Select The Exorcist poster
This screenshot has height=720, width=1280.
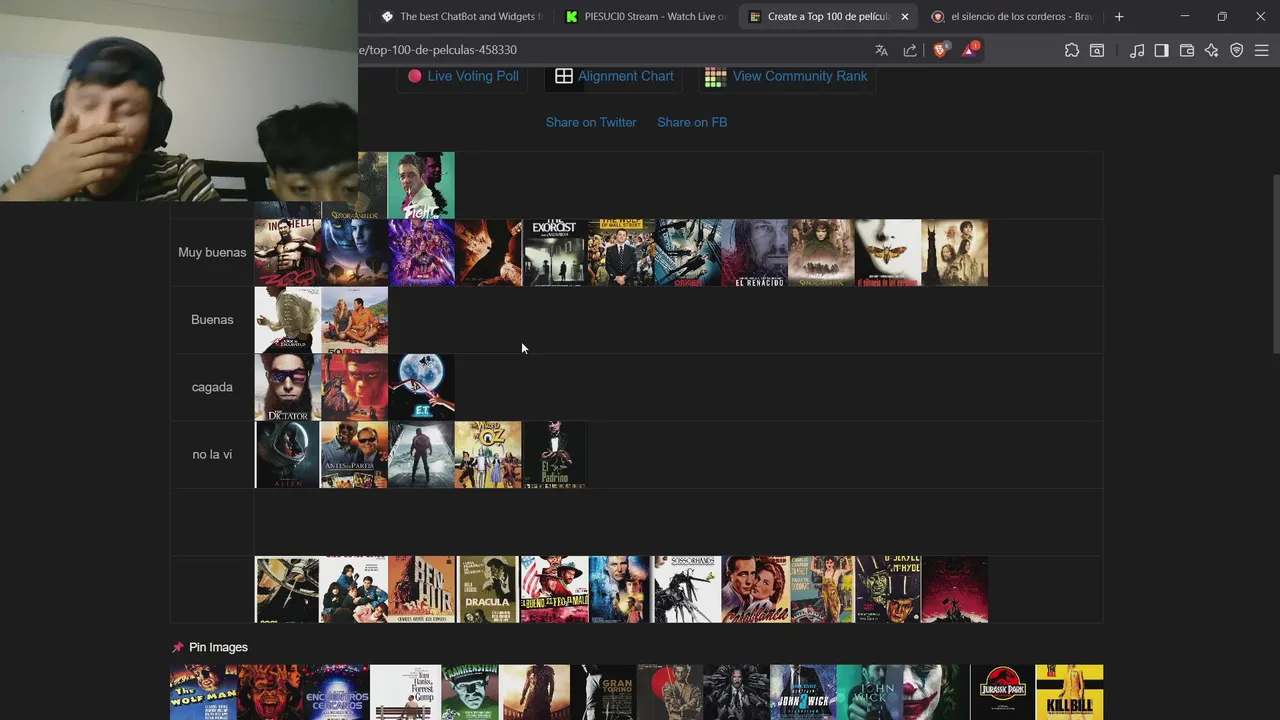tap(555, 253)
